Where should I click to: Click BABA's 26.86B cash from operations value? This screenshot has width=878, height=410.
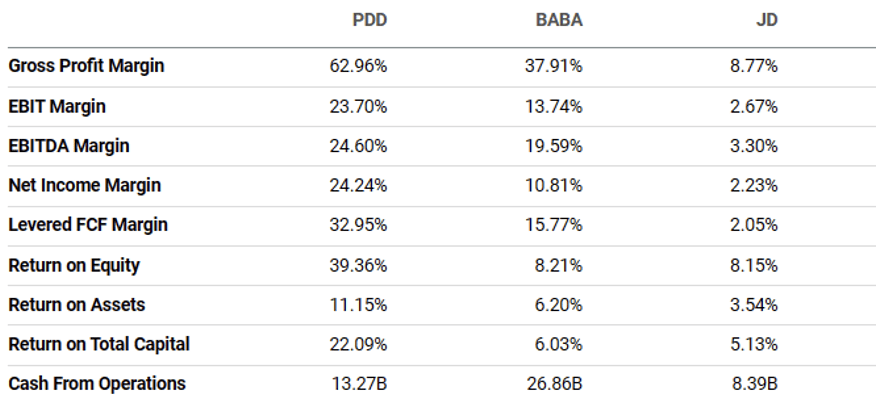click(553, 384)
